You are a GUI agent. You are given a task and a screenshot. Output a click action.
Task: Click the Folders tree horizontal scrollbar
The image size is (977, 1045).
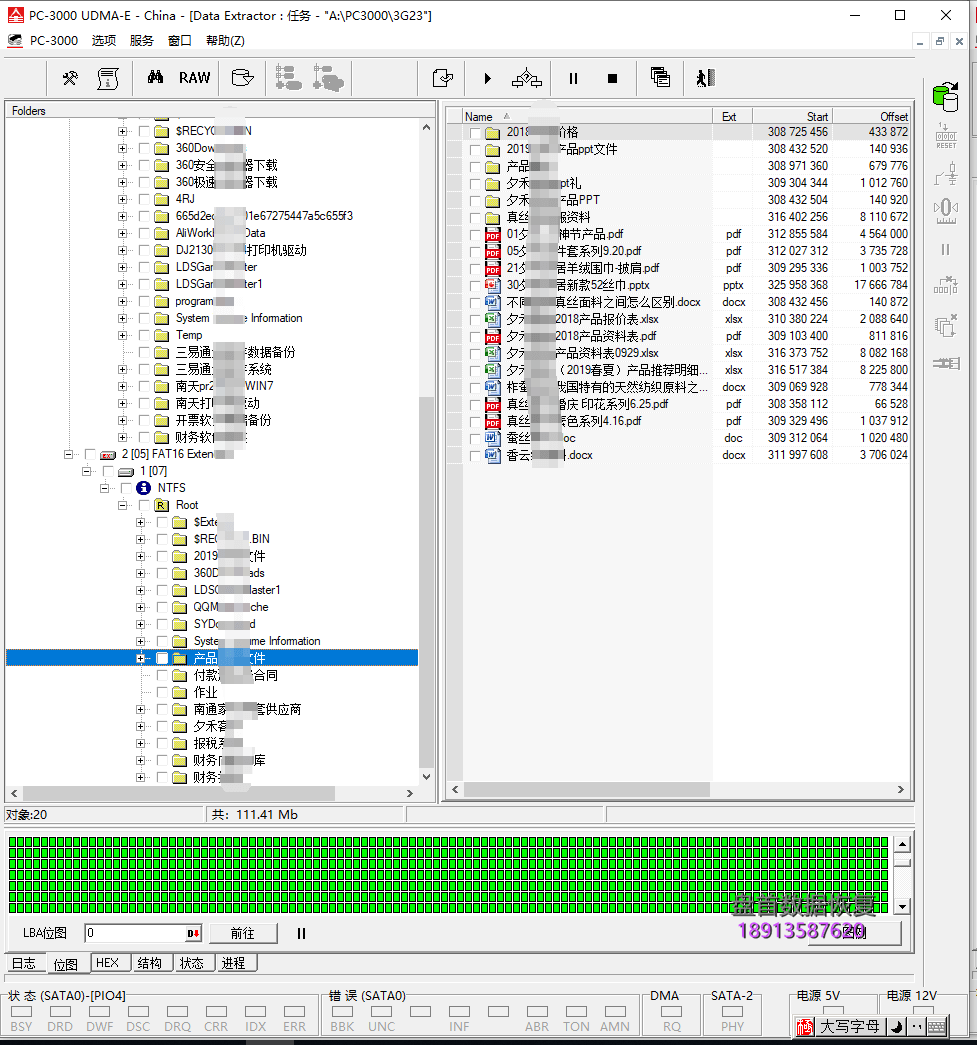tap(210, 793)
